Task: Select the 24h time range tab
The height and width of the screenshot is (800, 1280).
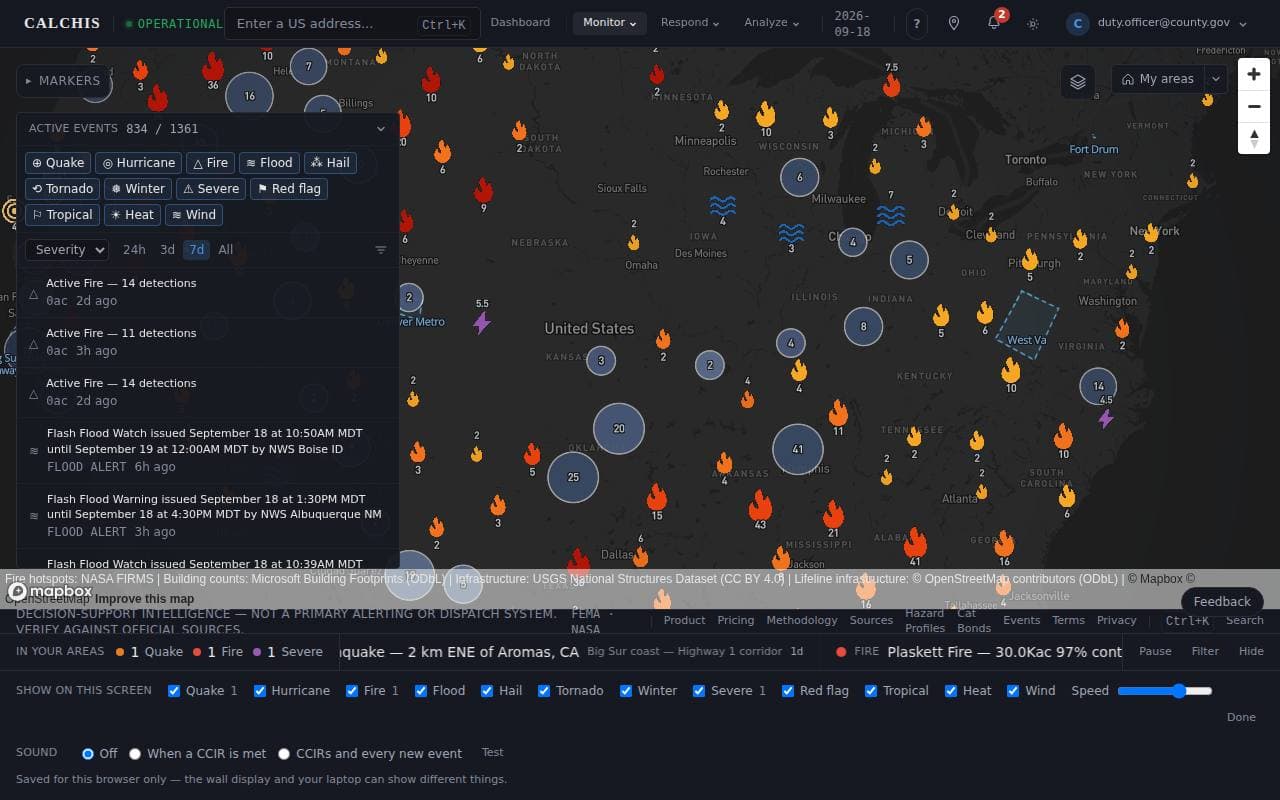Action: [134, 250]
